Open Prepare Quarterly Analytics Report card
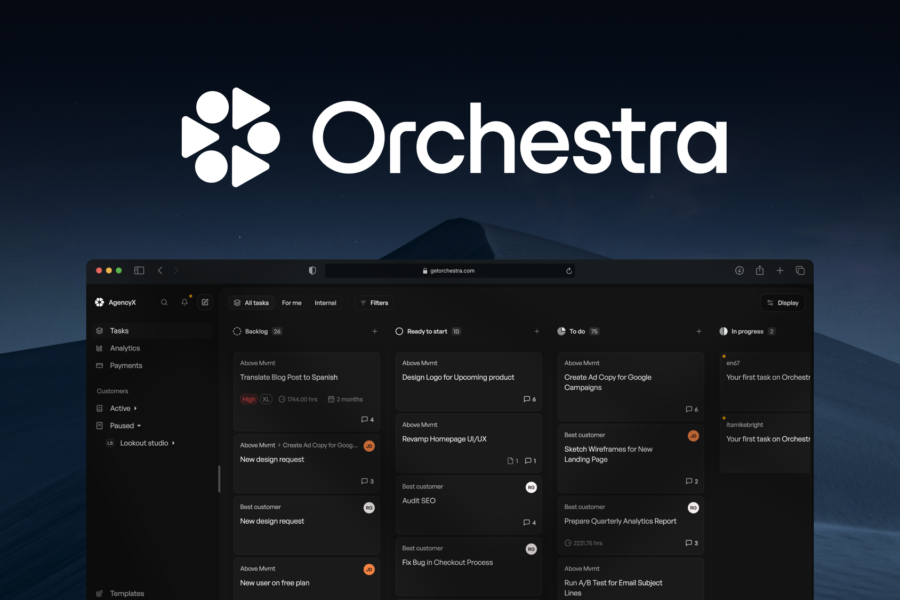 coord(630,525)
